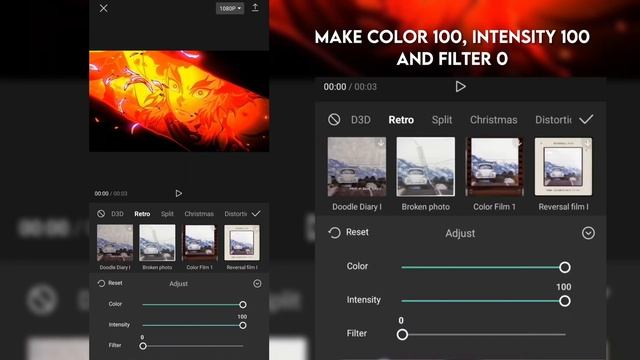The image size is (640, 360).
Task: Click the Intensity slider handle in the enlarged panel
Action: pos(565,301)
